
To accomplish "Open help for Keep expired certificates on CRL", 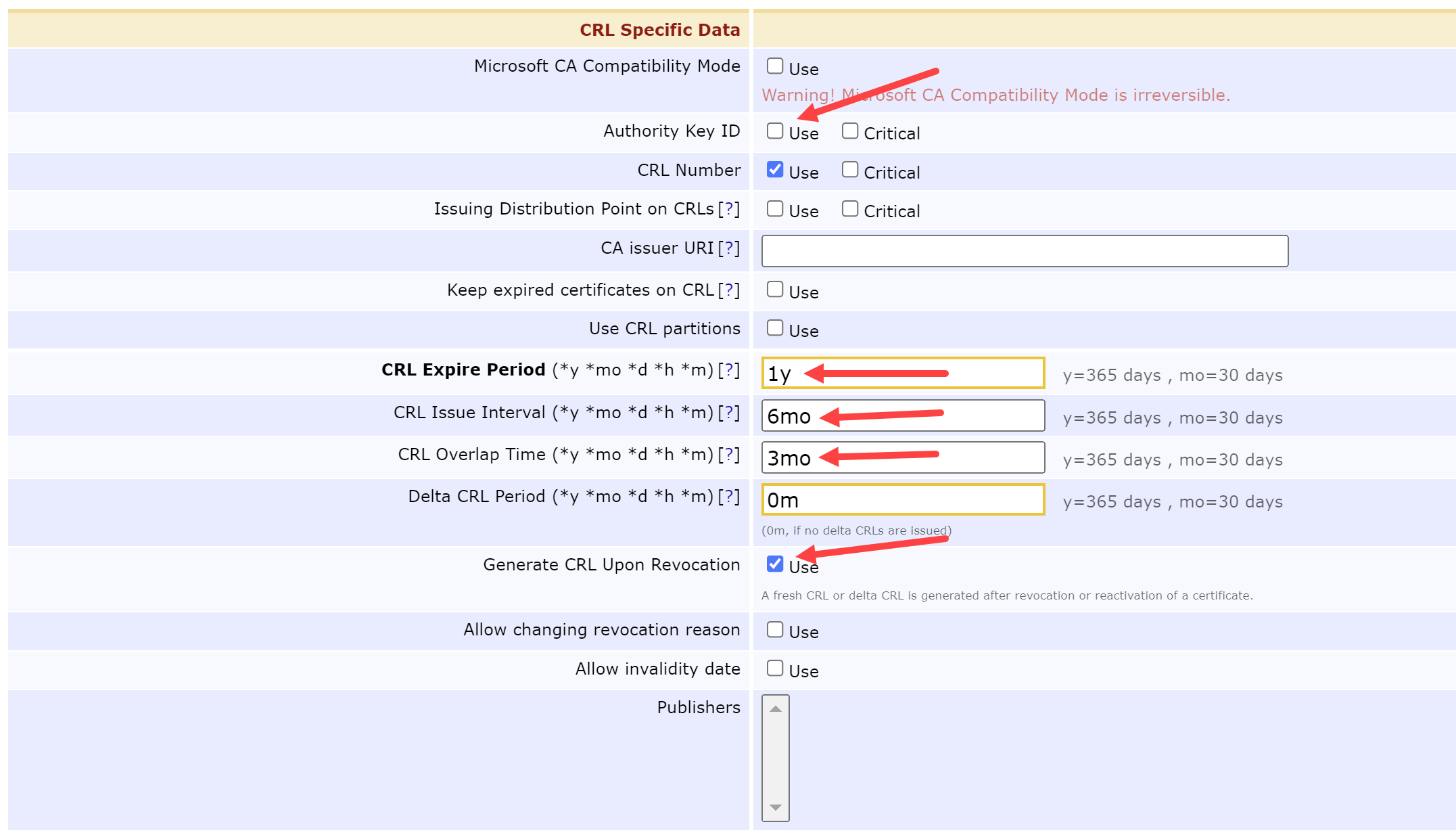I will pos(728,290).
